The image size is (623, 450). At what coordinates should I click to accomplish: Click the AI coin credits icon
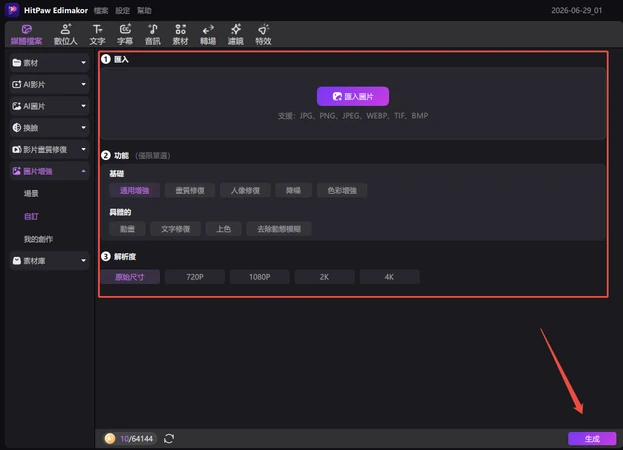pyautogui.click(x=110, y=438)
